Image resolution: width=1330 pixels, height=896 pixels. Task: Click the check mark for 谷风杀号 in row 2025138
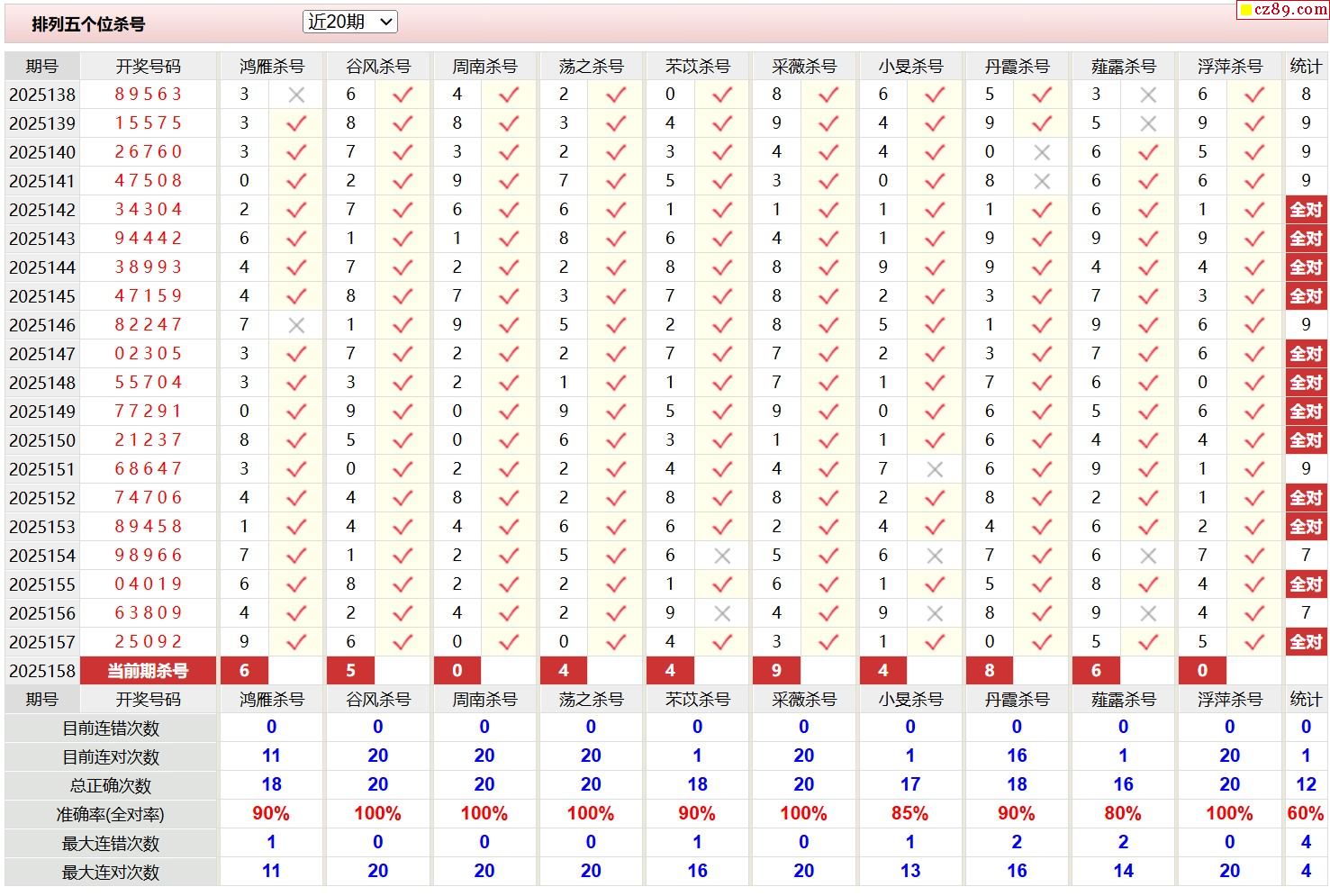[x=403, y=95]
